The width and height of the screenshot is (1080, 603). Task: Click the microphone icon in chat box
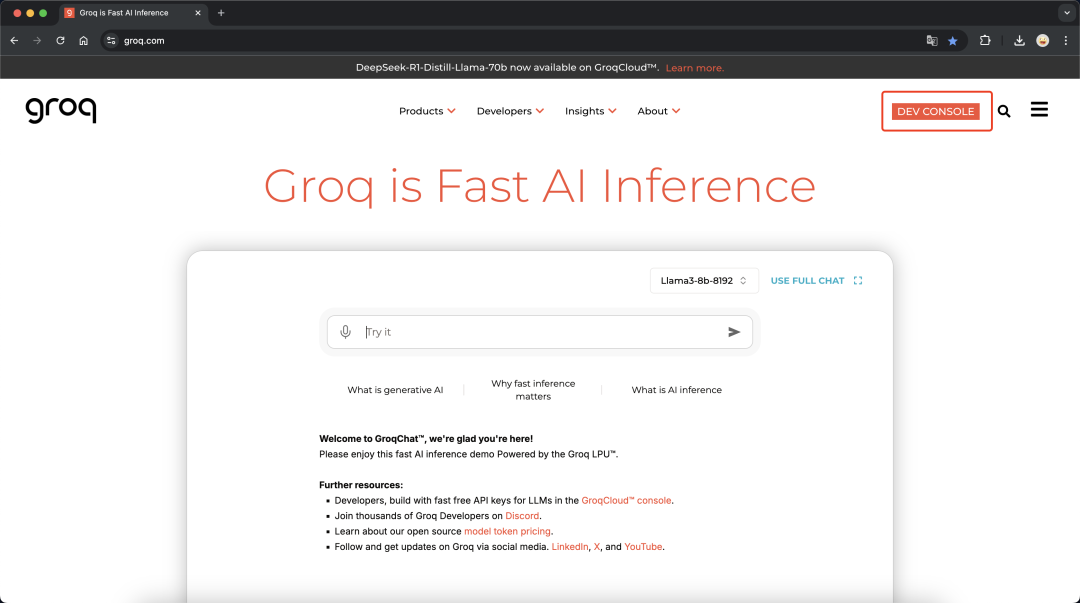(346, 332)
